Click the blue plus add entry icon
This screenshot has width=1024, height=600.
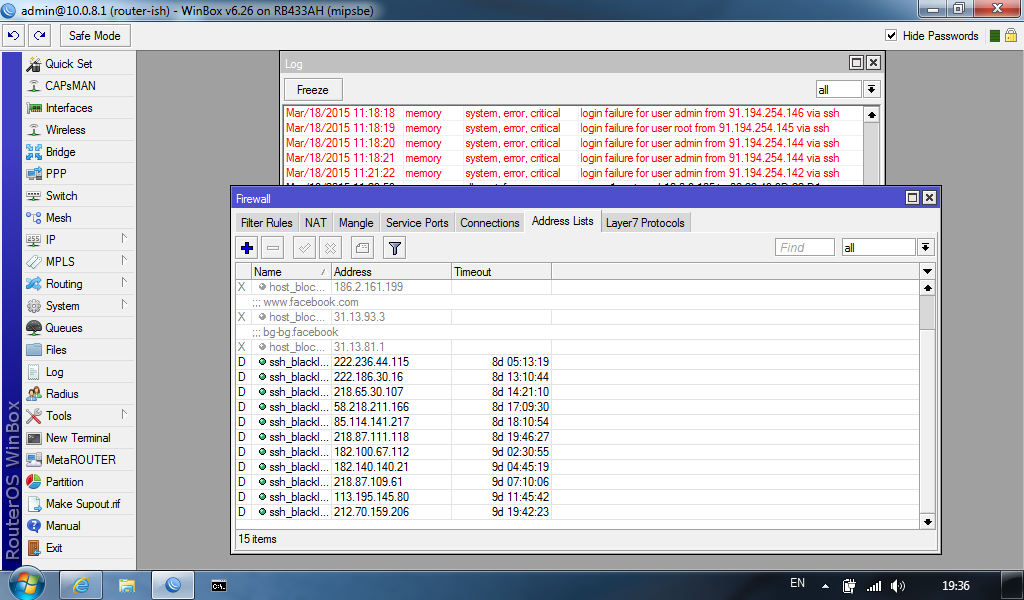point(248,247)
